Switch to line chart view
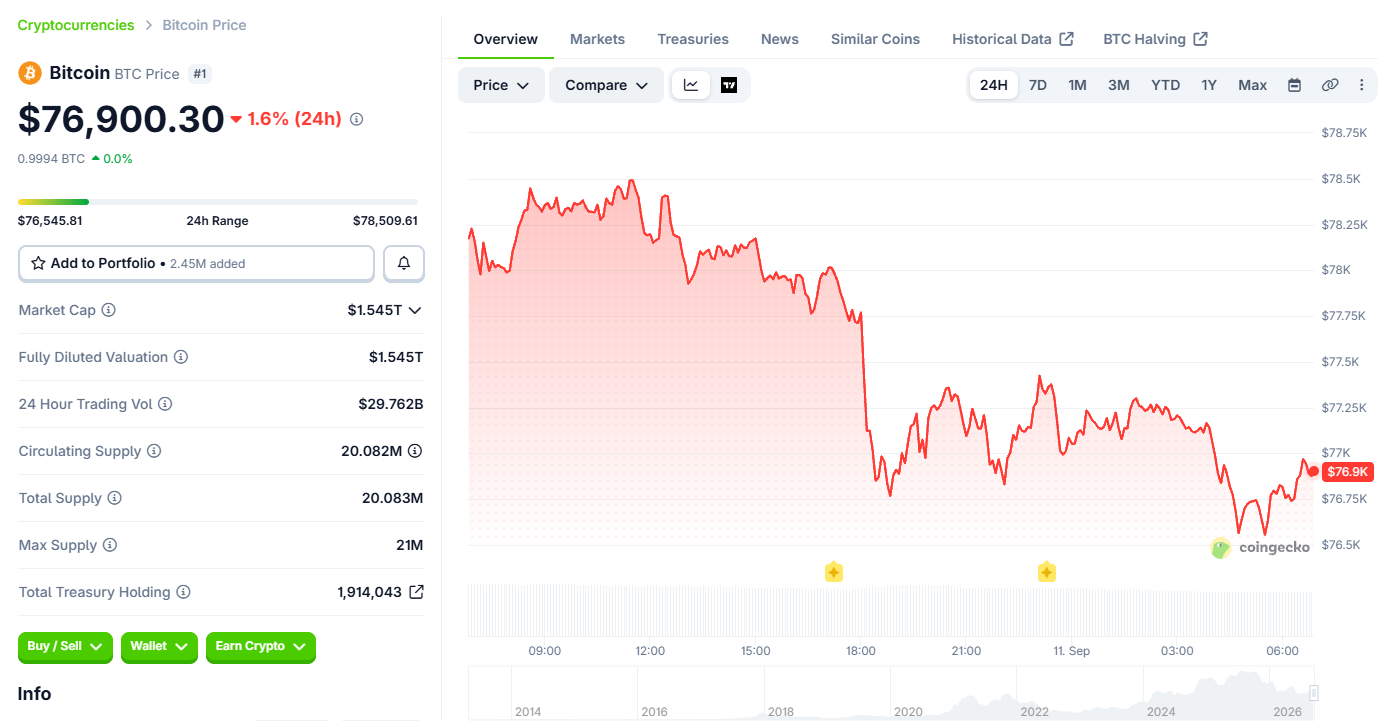The height and width of the screenshot is (721, 1383). pyautogui.click(x=691, y=85)
